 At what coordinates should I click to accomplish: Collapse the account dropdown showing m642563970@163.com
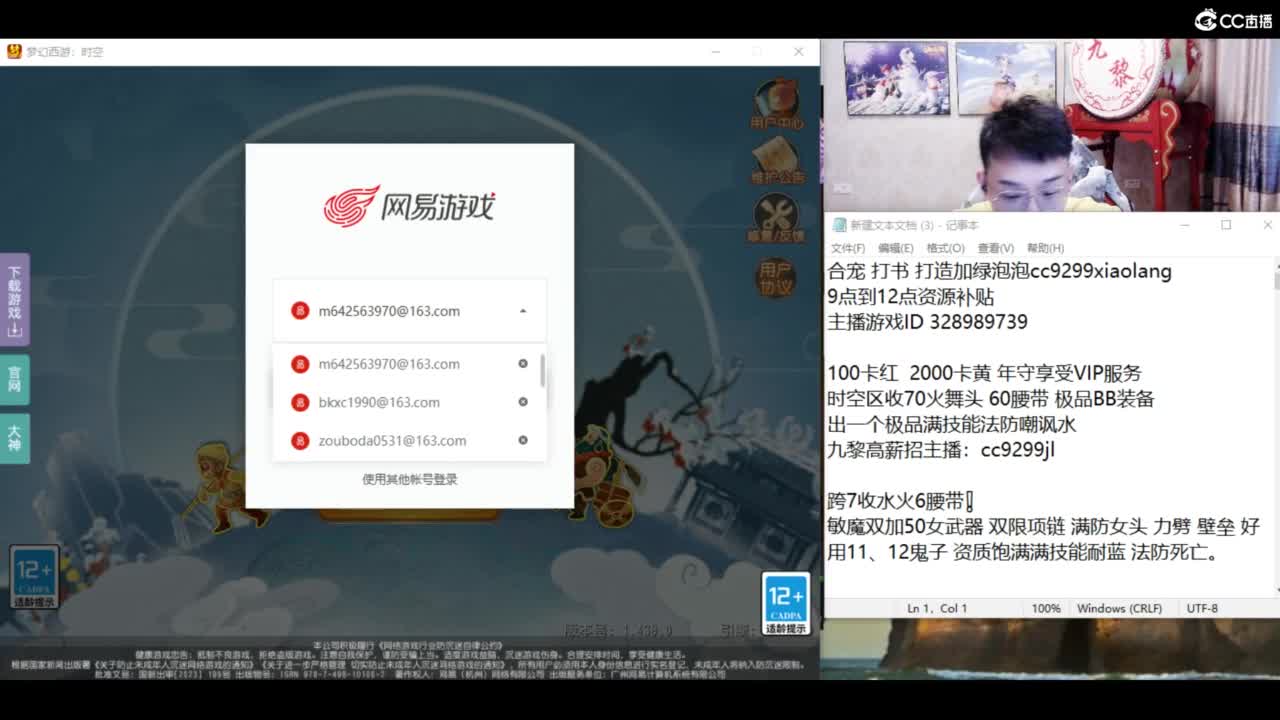(522, 311)
